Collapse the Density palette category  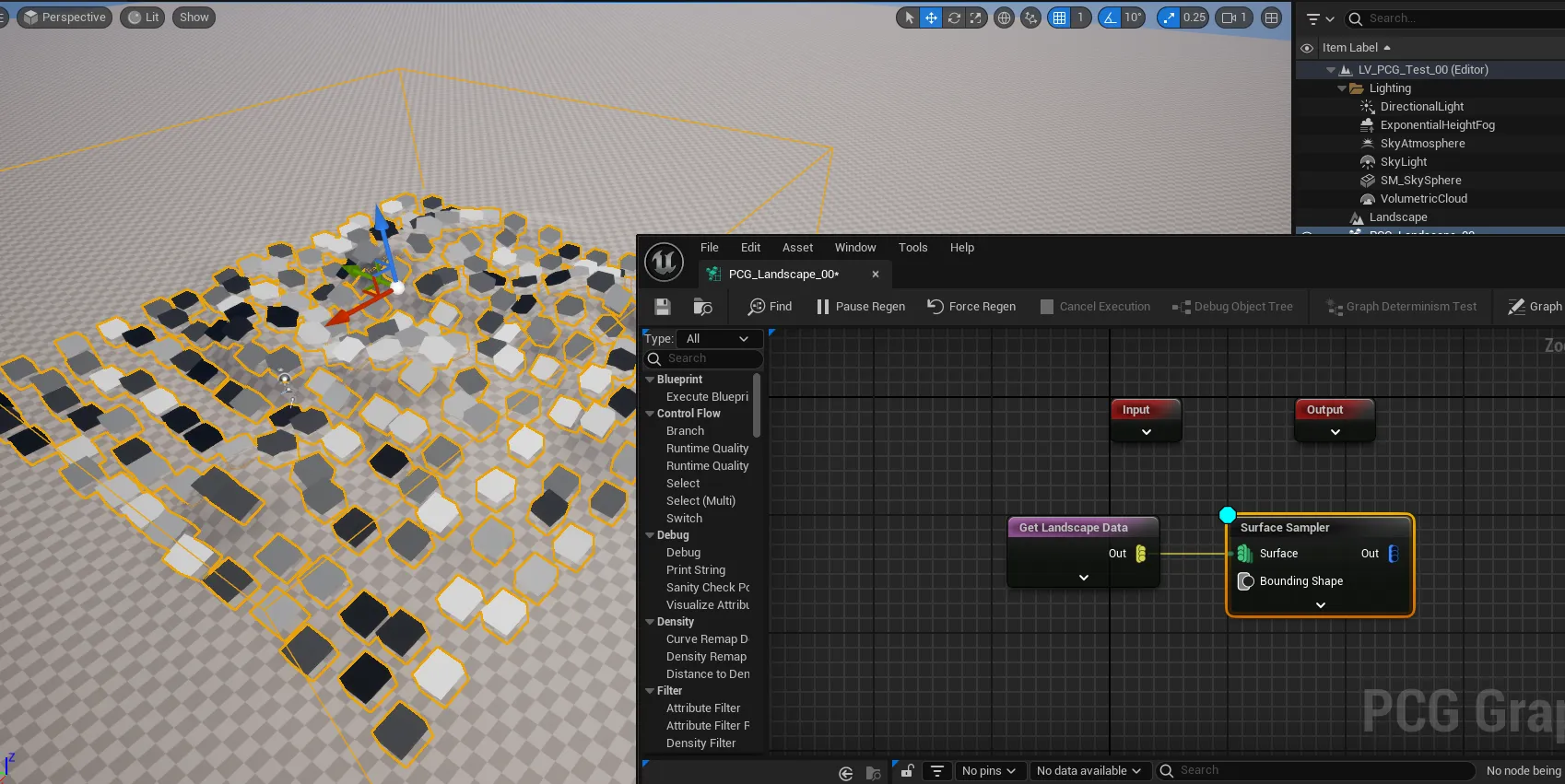point(650,622)
